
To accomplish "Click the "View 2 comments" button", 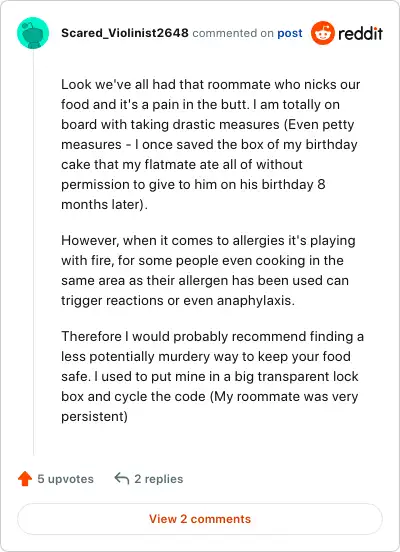I will (x=200, y=519).
